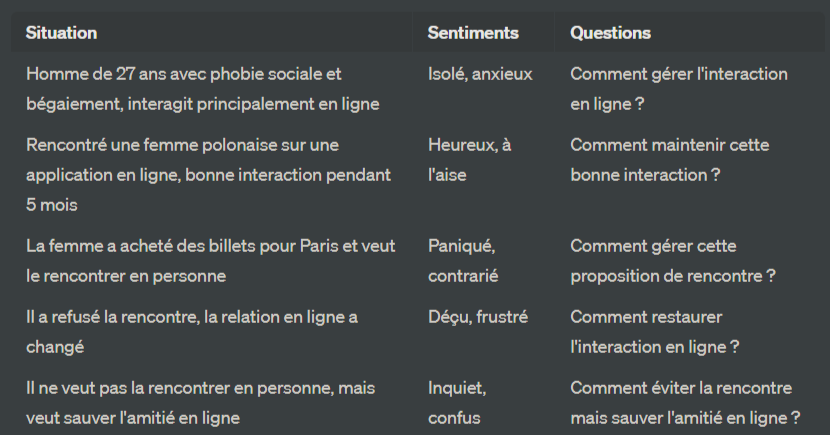Click 'Comment restaurer l'interaction en ligne ?' cell
Screen dimensions: 830x435
[x=655, y=332]
